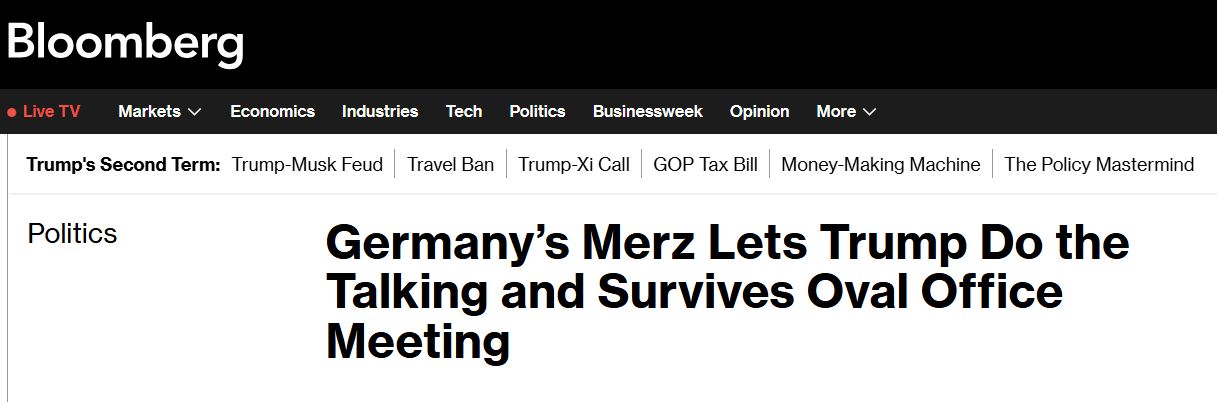Image resolution: width=1217 pixels, height=402 pixels.
Task: Go to the Opinion section
Action: point(759,112)
